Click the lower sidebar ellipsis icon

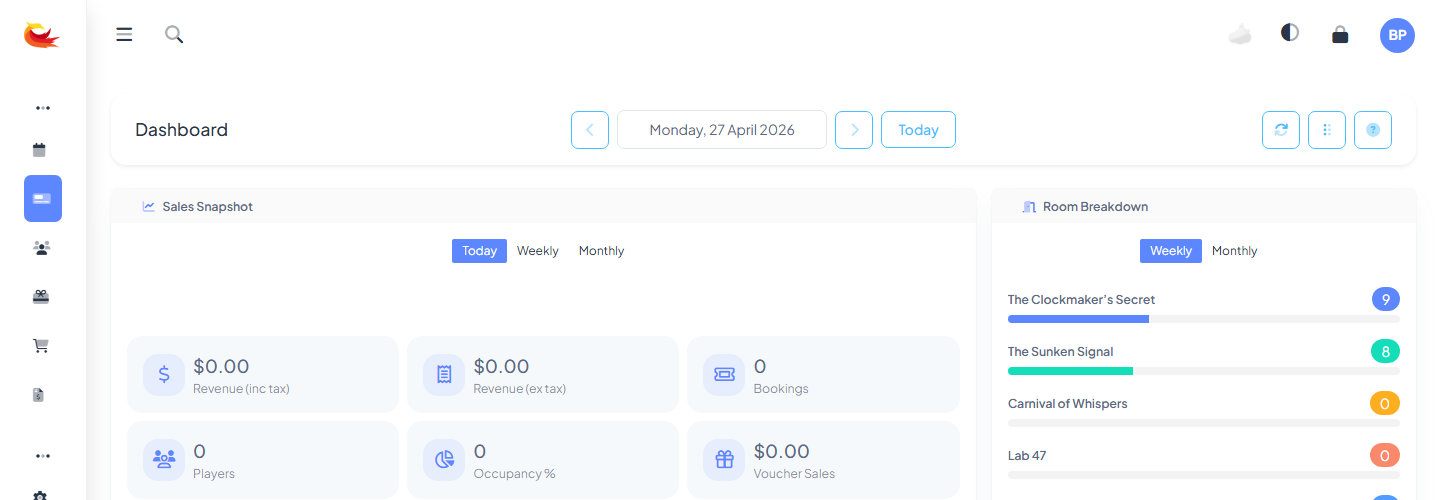pos(42,456)
